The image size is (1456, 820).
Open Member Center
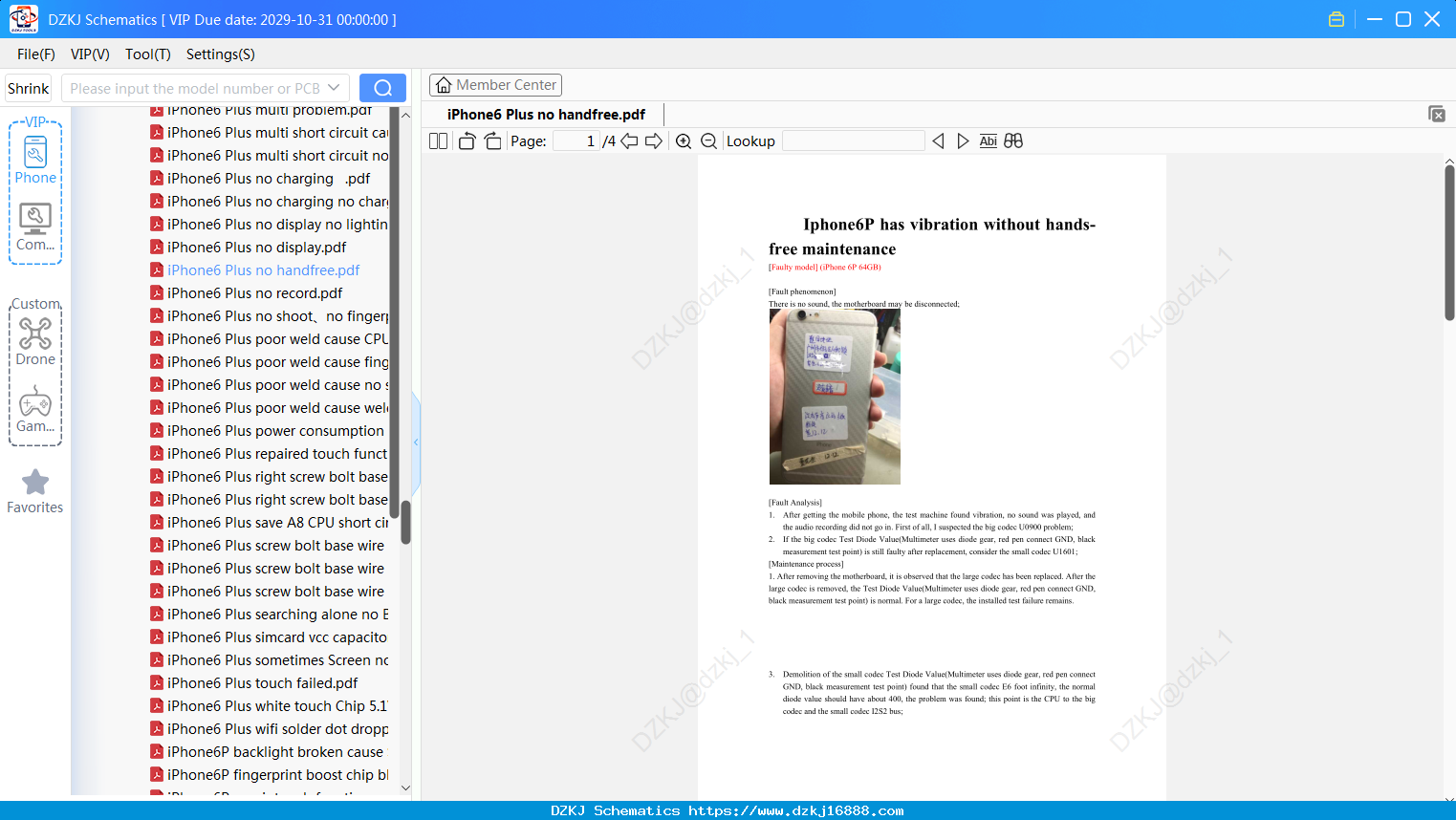(x=495, y=85)
